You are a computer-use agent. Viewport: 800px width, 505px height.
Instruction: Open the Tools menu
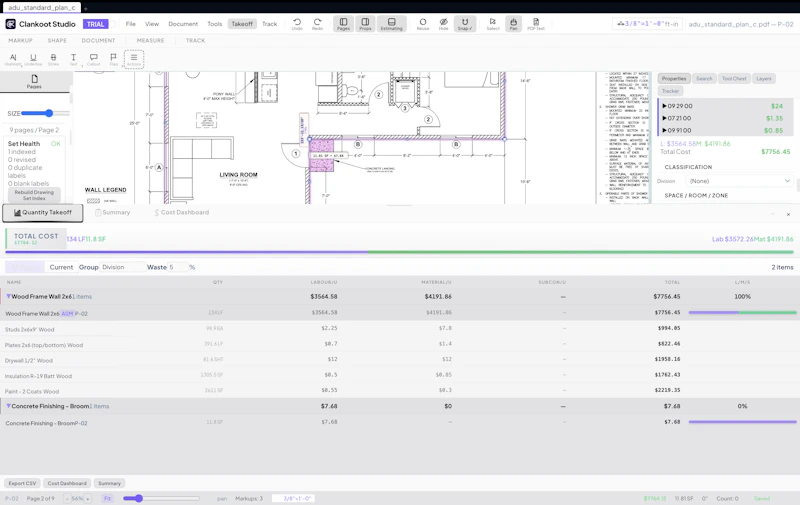(215, 24)
